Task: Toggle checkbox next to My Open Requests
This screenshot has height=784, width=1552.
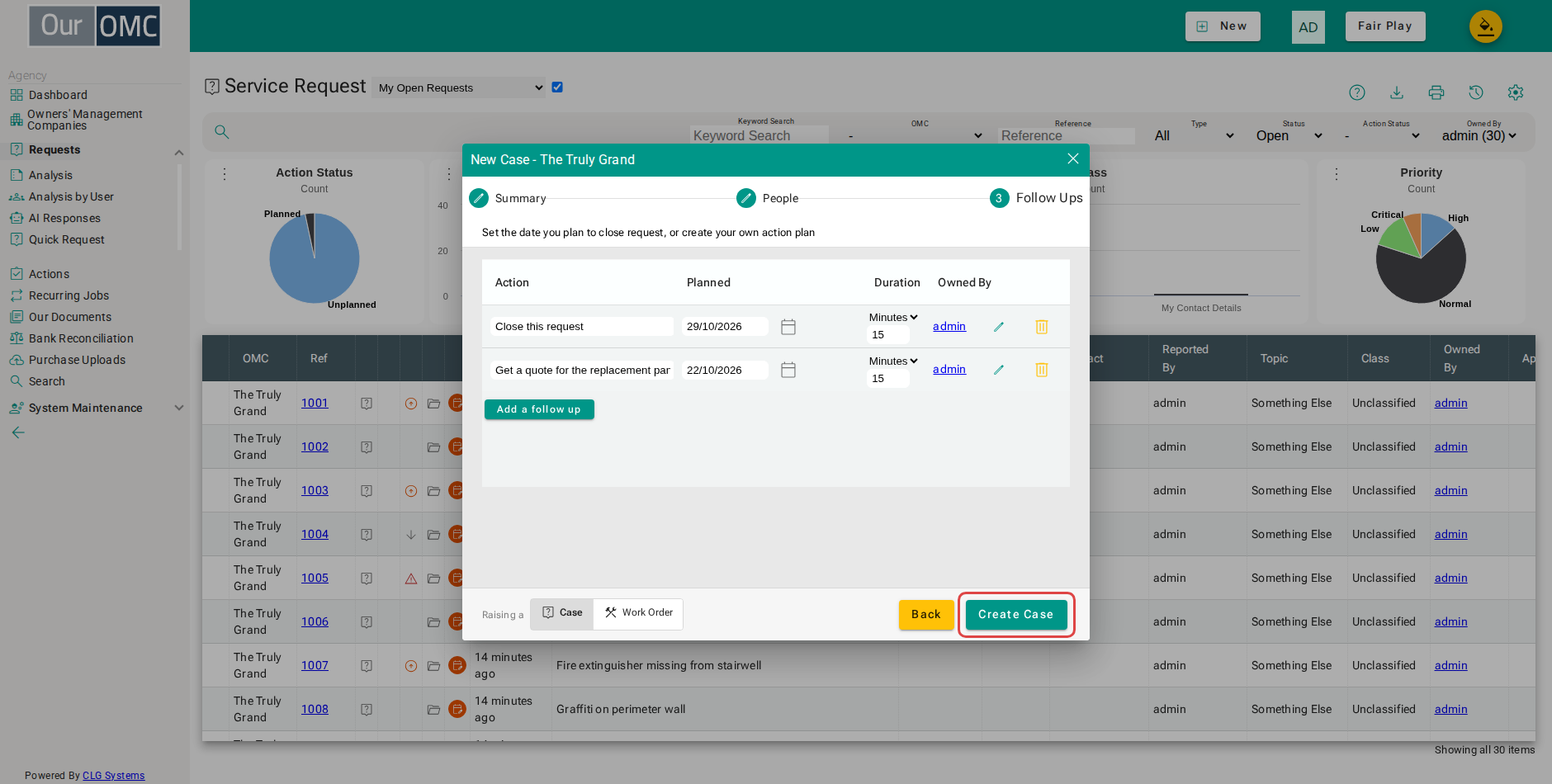Action: (557, 87)
